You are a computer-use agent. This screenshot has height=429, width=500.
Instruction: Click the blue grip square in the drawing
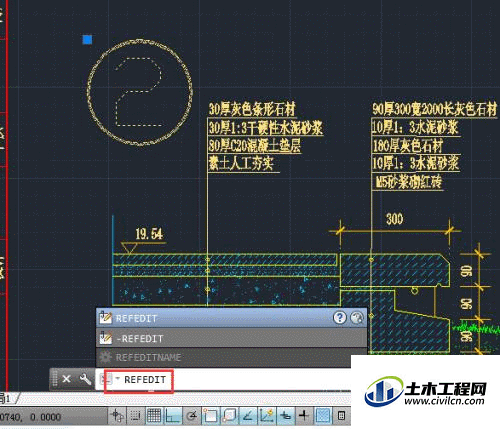(x=87, y=40)
